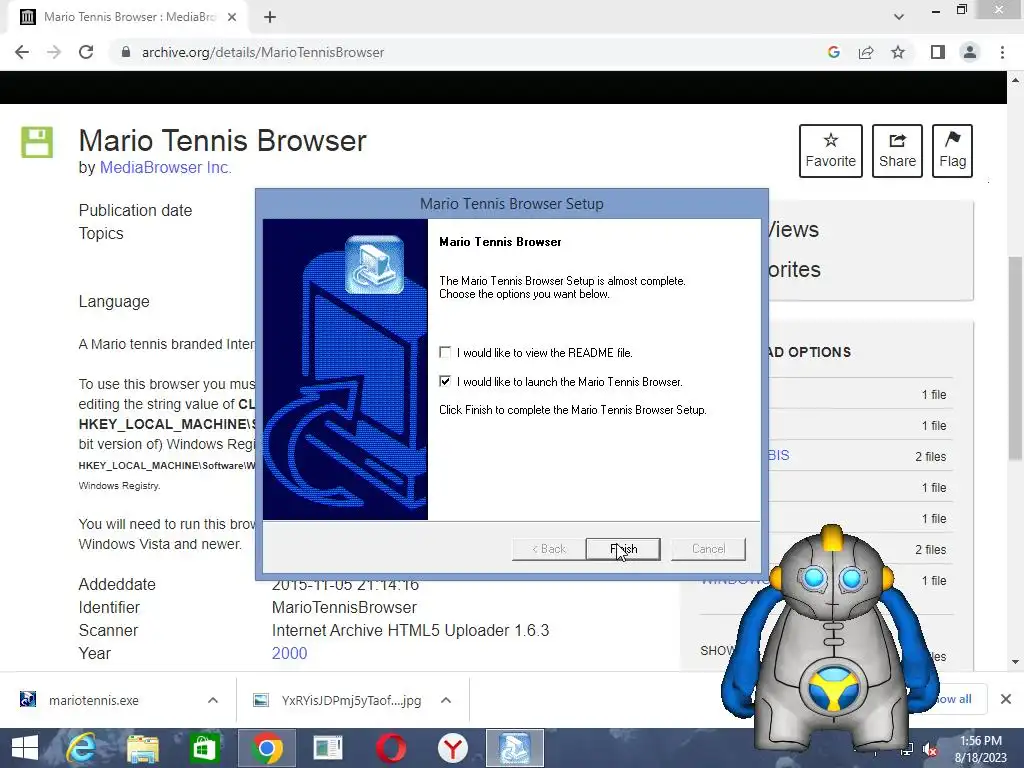Click the Identifier value MarioTennisBrowser
The width and height of the screenshot is (1024, 768).
[x=344, y=607]
